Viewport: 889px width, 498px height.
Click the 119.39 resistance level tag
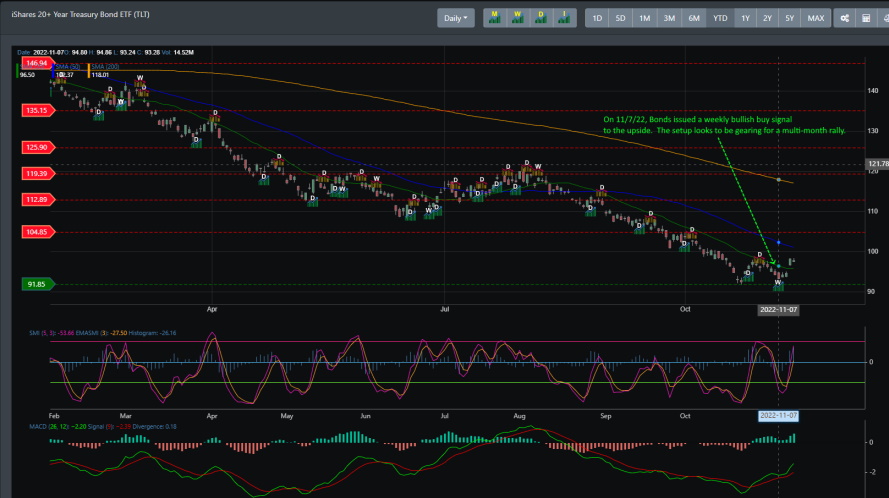(x=38, y=173)
